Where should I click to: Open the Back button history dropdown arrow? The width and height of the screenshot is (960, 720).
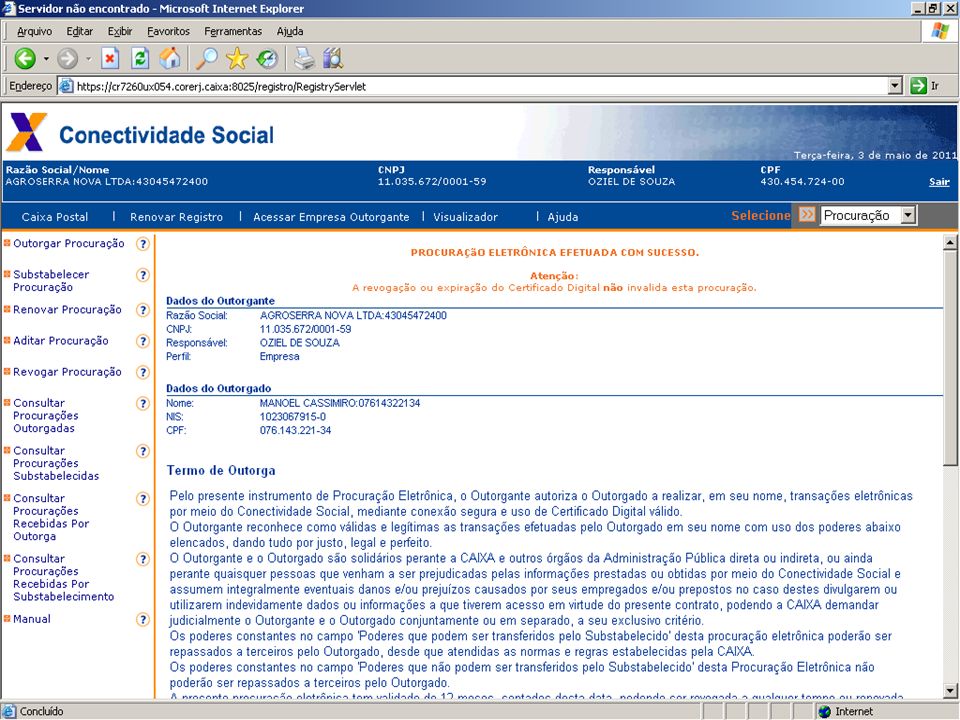(46, 59)
